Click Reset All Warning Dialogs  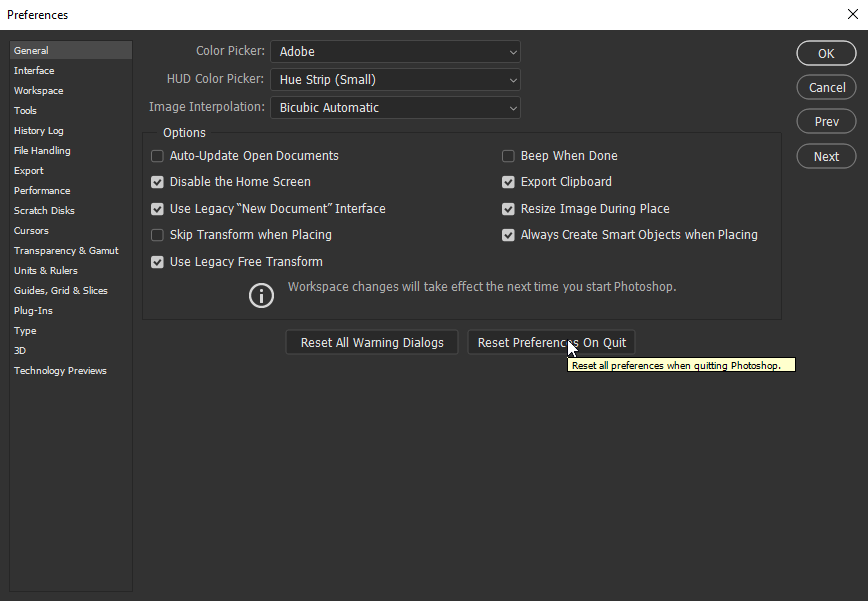(371, 342)
